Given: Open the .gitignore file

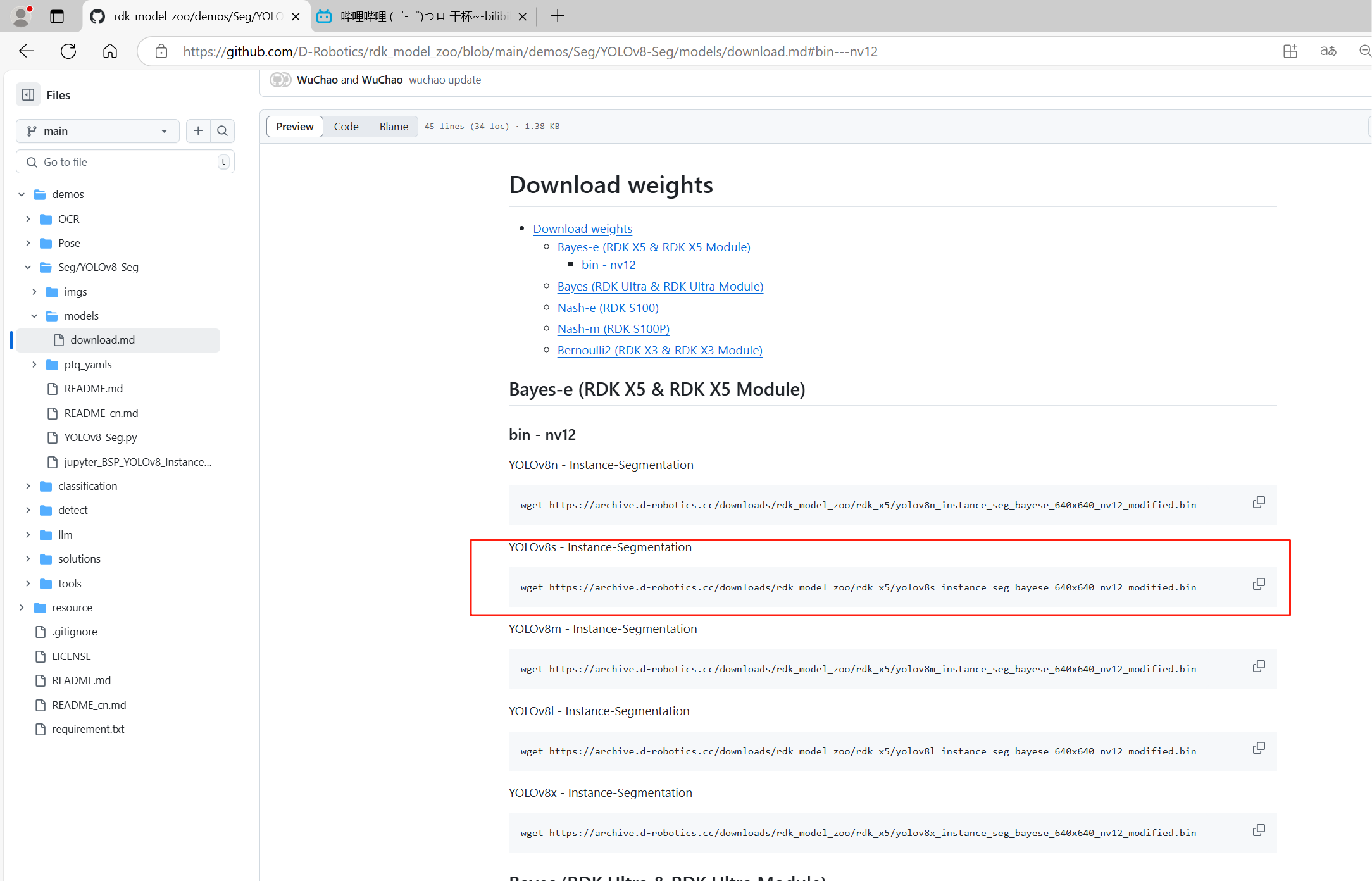Looking at the screenshot, I should (x=75, y=632).
